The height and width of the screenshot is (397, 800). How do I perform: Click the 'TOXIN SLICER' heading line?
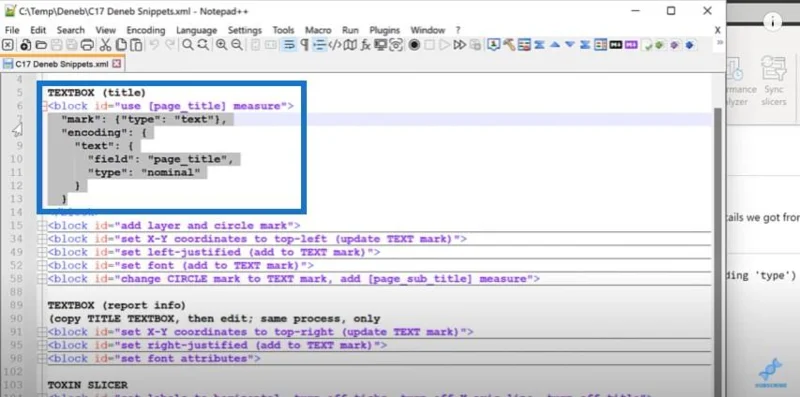88,385
